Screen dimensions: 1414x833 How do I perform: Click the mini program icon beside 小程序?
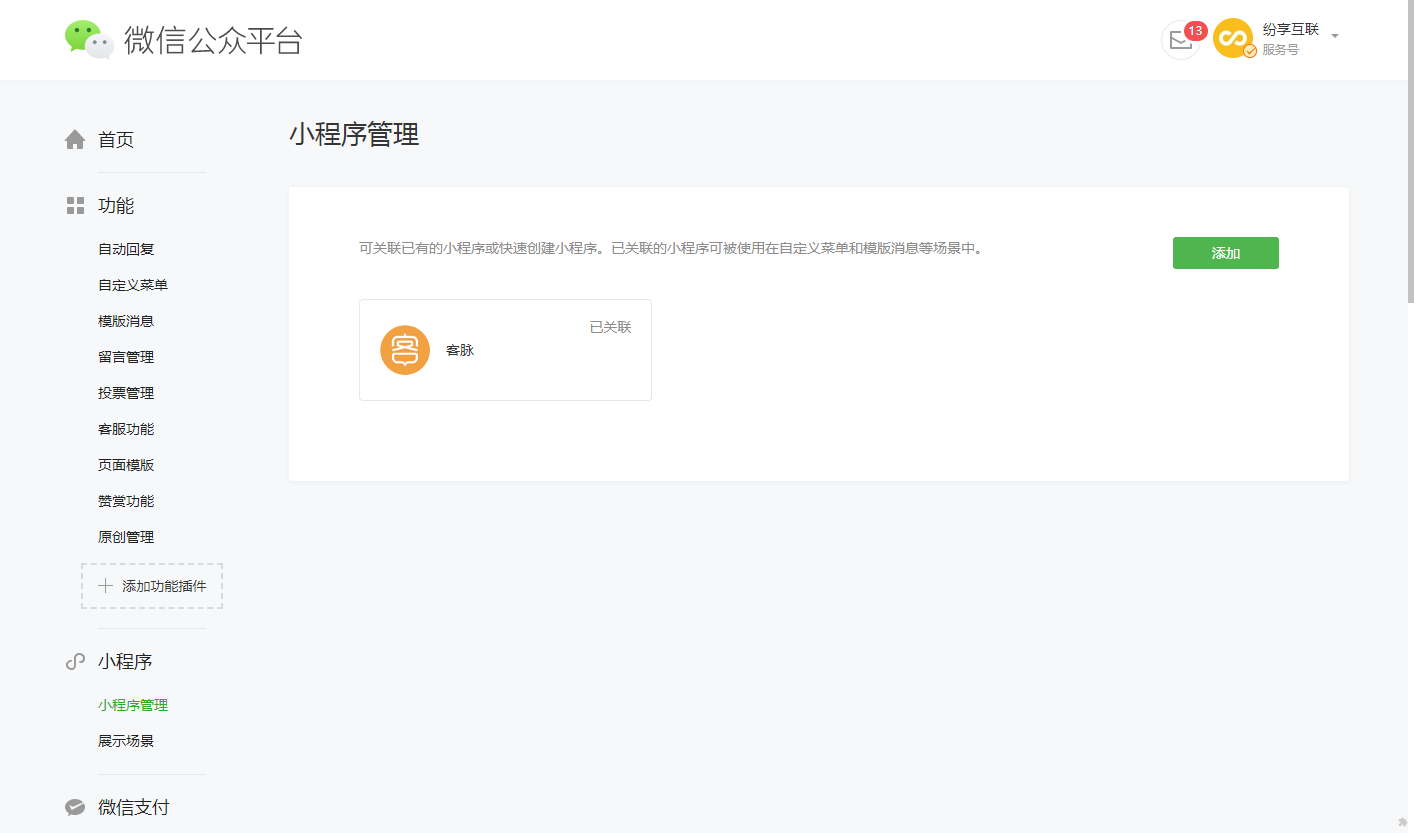pyautogui.click(x=75, y=662)
